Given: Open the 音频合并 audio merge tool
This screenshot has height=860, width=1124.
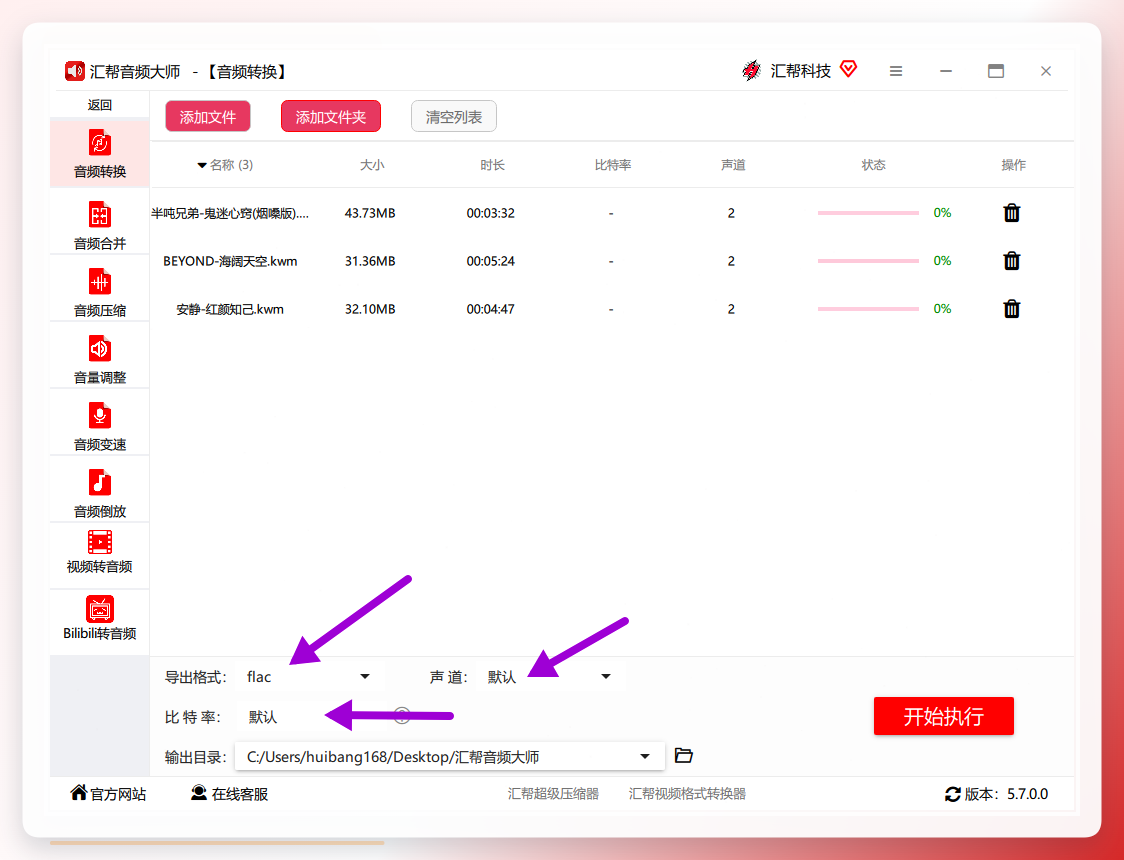Looking at the screenshot, I should [x=100, y=225].
